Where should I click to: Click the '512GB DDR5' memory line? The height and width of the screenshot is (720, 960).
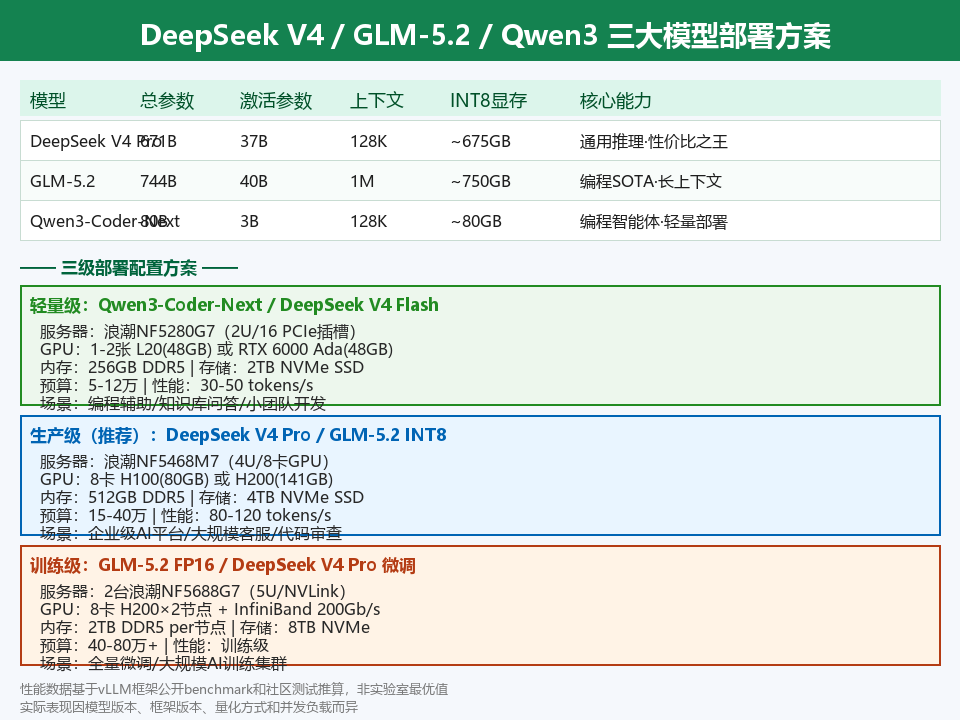202,497
